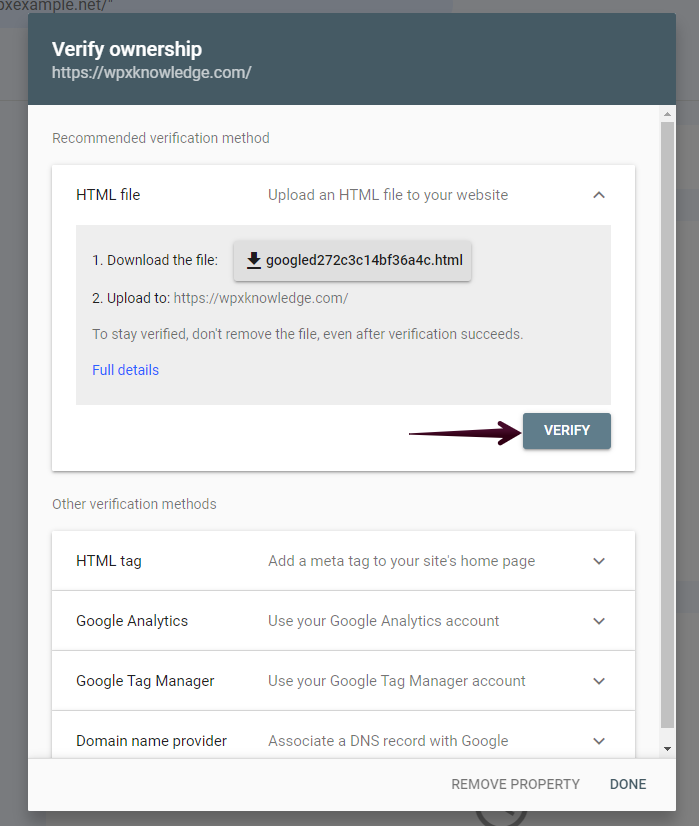Select the HTML tag method label
Screen dimensions: 699x826
coord(109,561)
